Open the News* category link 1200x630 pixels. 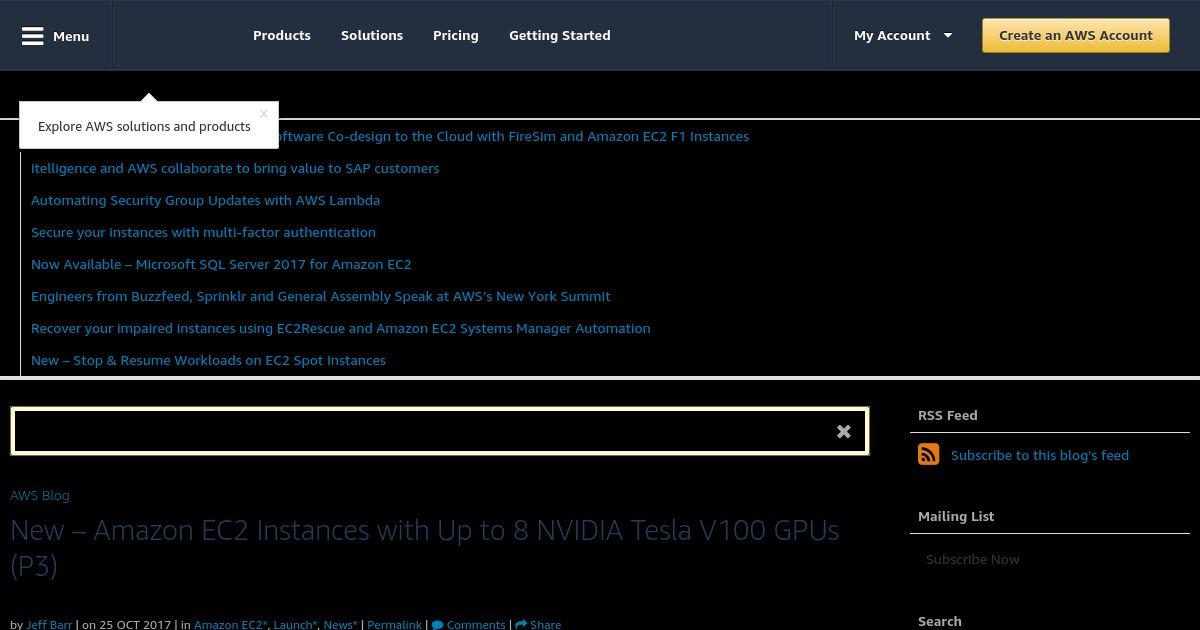click(x=340, y=624)
